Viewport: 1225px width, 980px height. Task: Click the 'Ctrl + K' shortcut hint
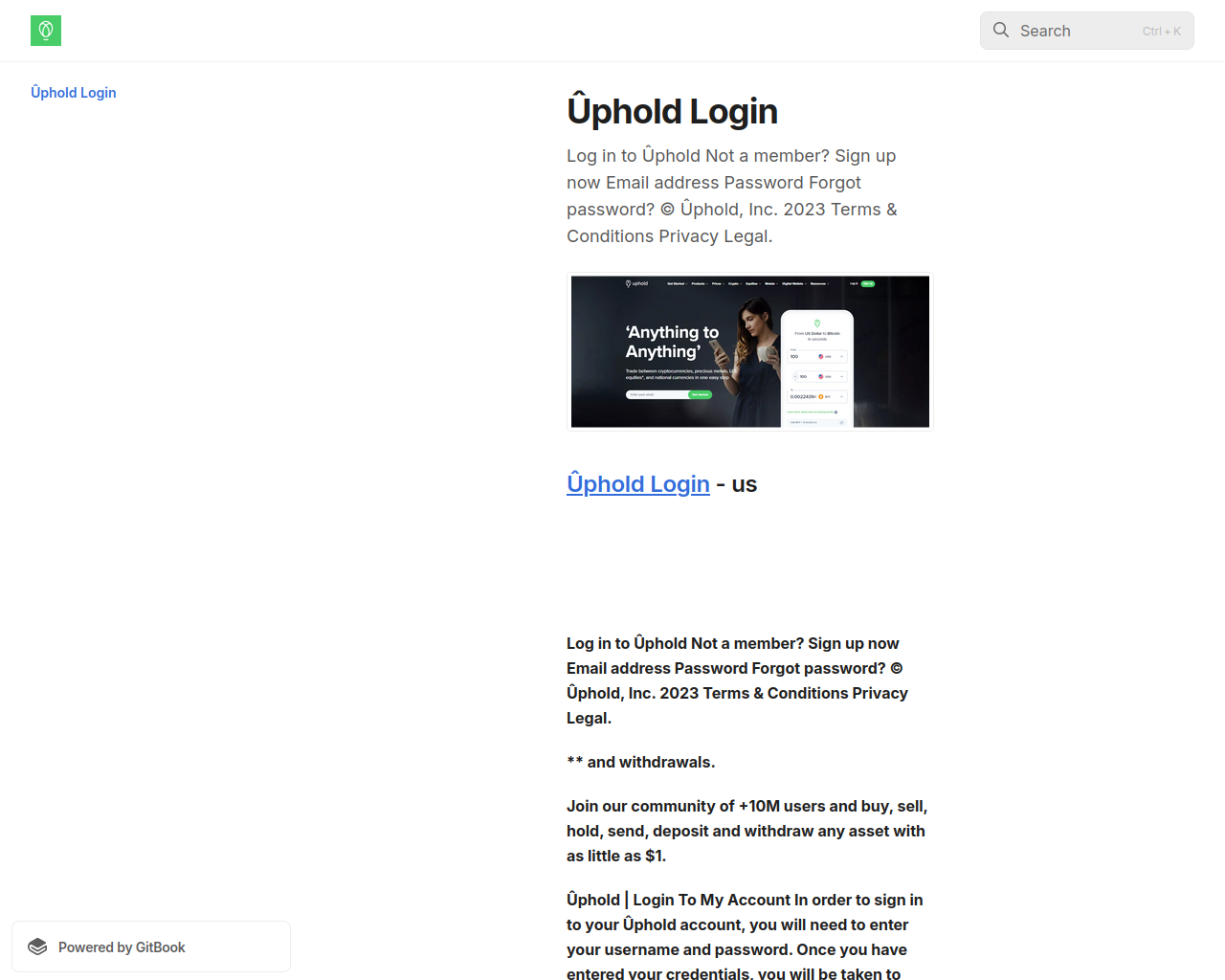[1162, 32]
